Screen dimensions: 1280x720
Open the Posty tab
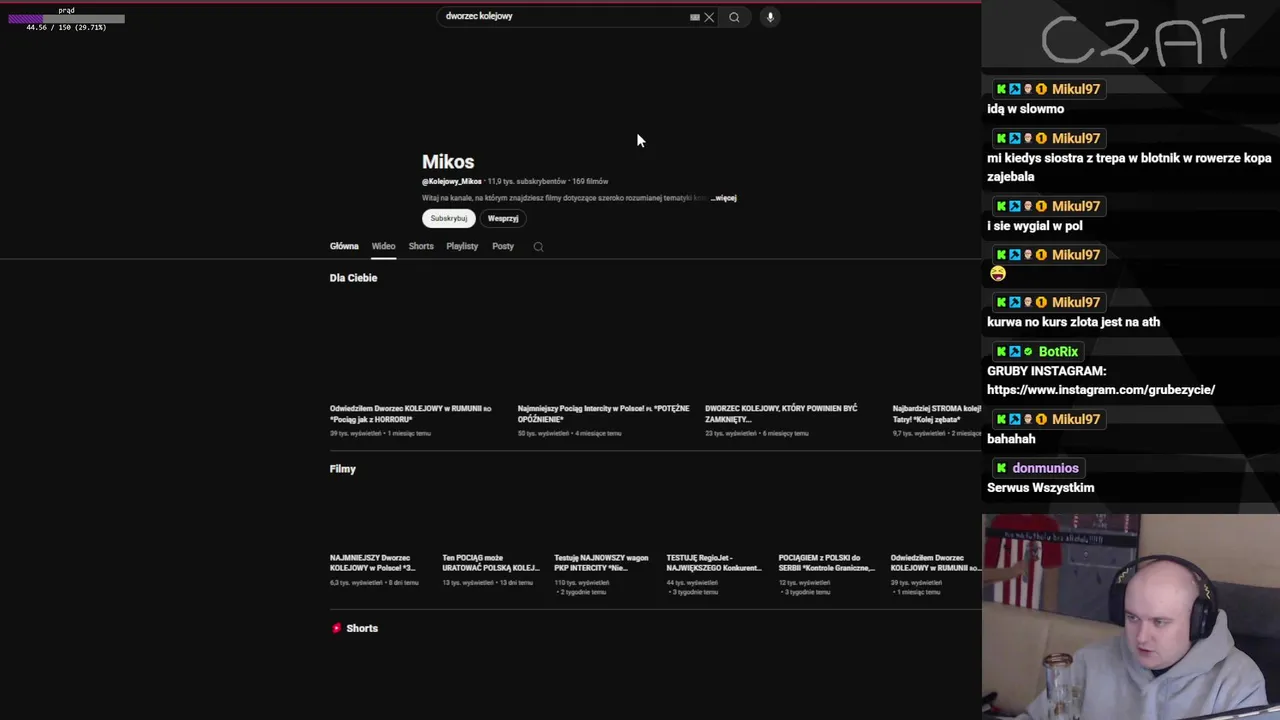point(503,246)
